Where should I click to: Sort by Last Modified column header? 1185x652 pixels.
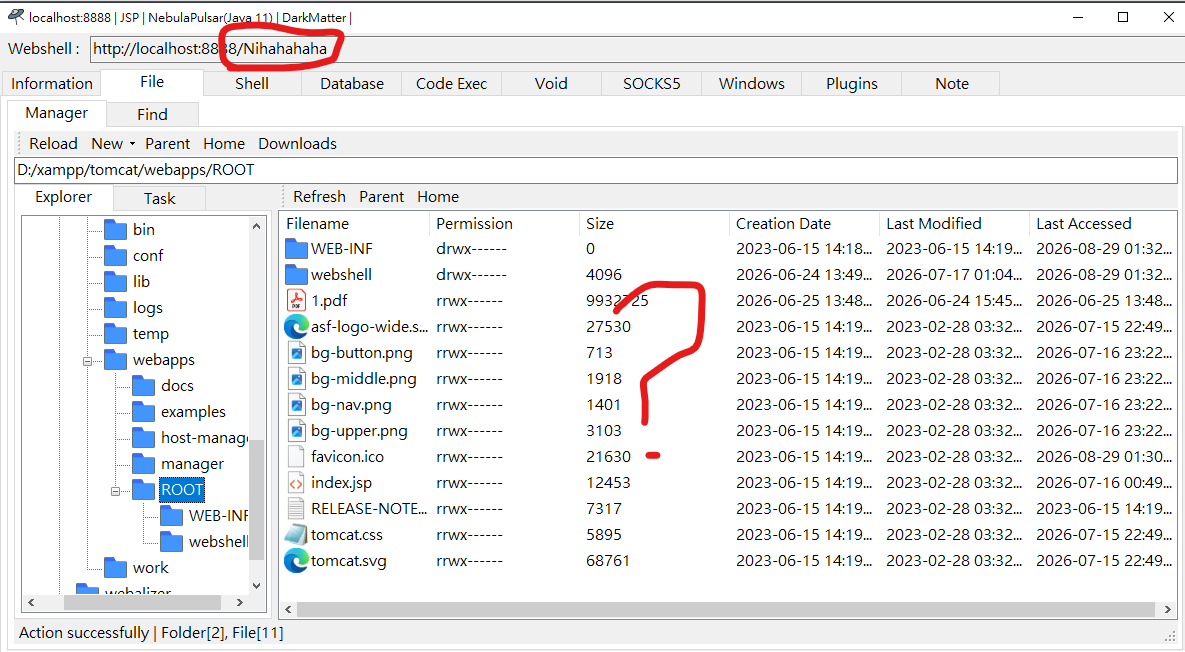click(954, 224)
